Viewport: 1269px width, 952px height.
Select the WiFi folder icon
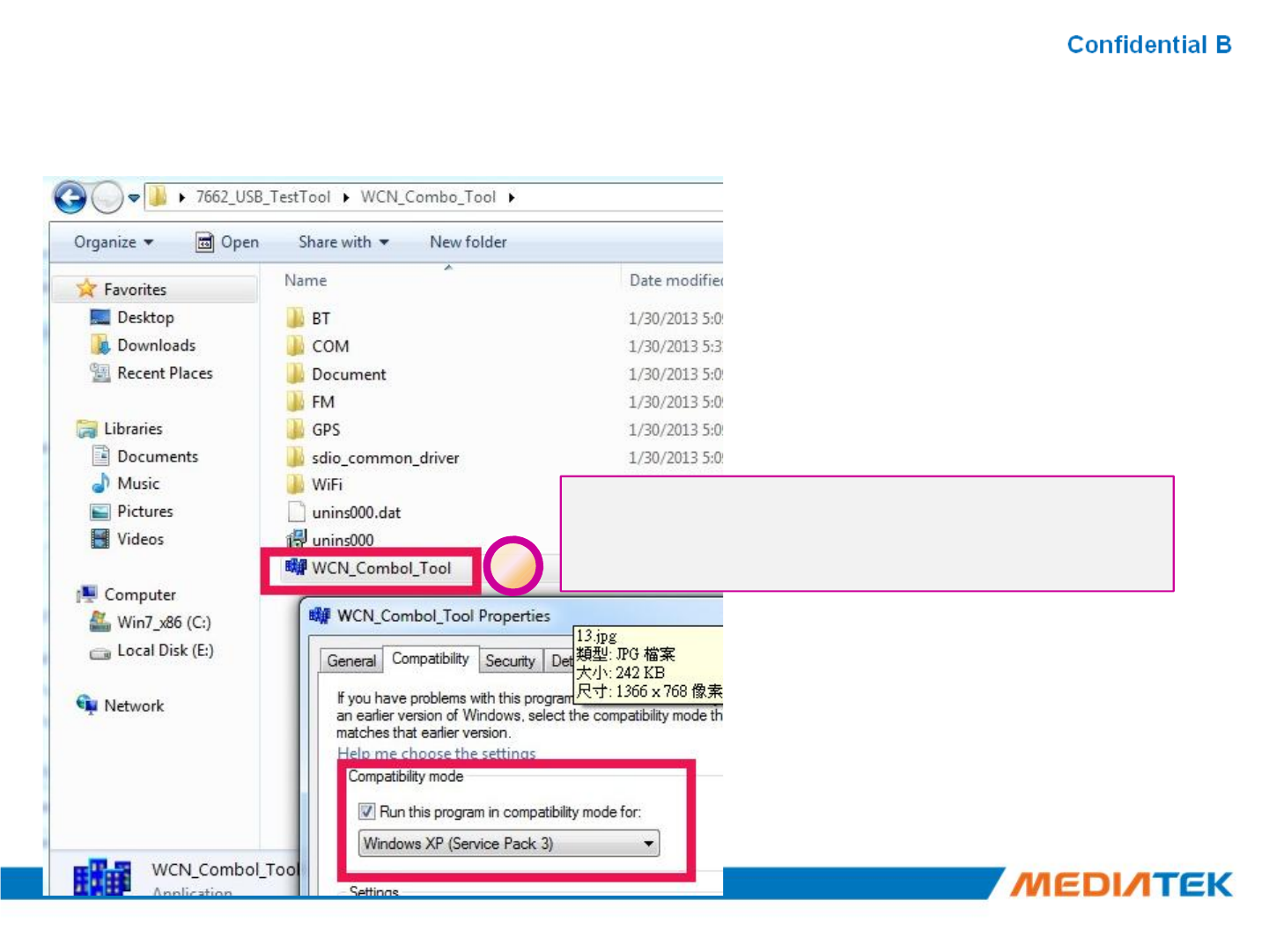point(295,484)
